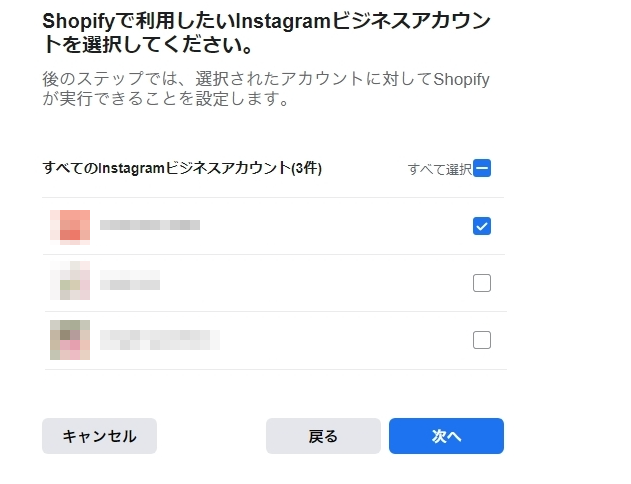The height and width of the screenshot is (484, 631).
Task: Check the third Instagram account checkbox
Action: click(x=482, y=340)
